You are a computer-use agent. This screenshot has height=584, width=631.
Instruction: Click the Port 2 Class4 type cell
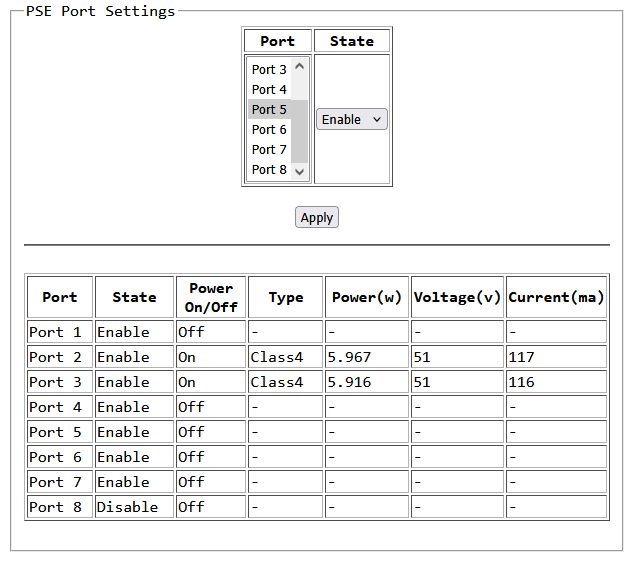coord(285,357)
